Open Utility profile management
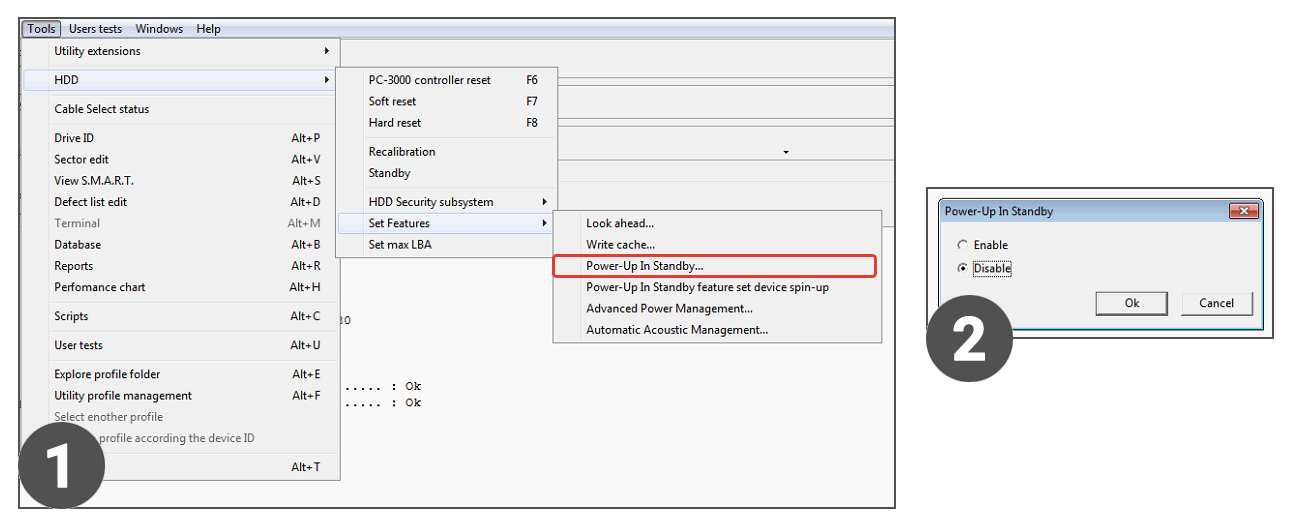 [180, 396]
